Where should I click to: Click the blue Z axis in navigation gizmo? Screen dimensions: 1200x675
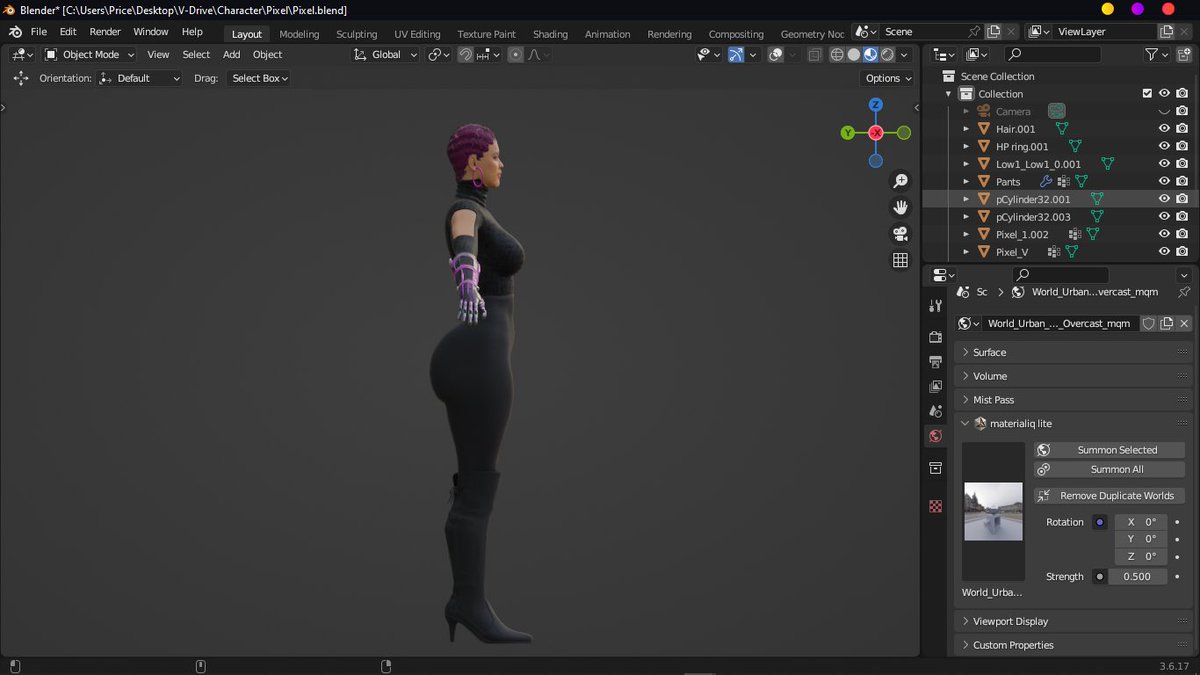(875, 104)
